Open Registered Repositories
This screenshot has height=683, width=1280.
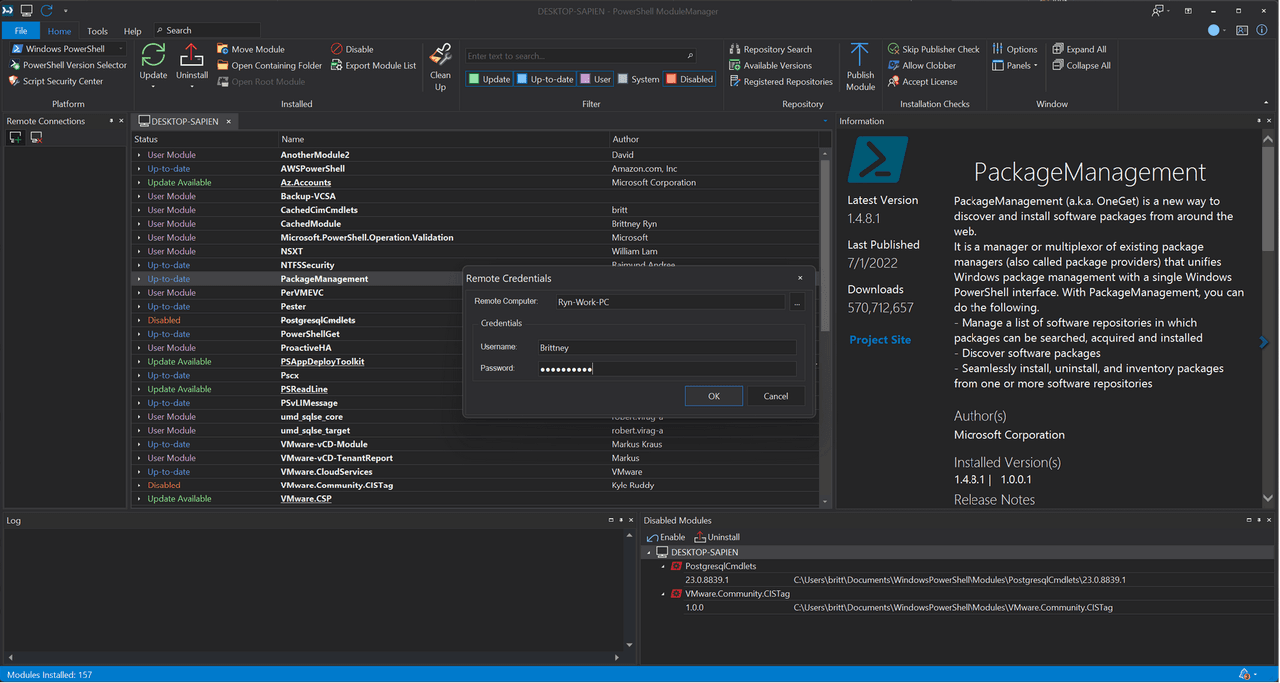780,81
